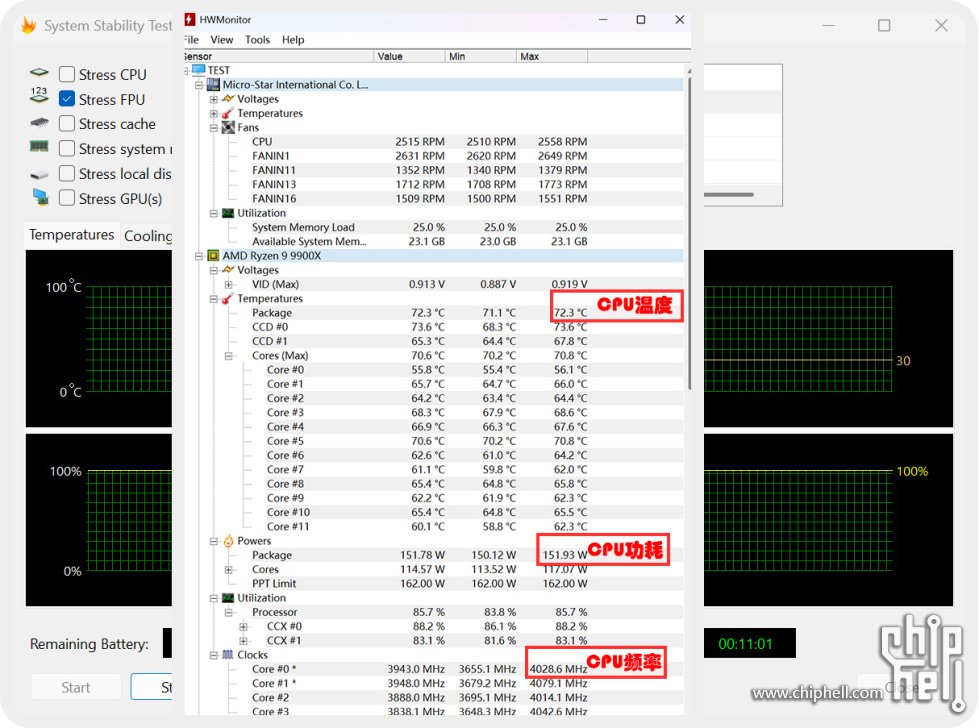Switch to the Temperatures tab in System Stability Test
Viewport: 979px width, 728px height.
click(71, 235)
